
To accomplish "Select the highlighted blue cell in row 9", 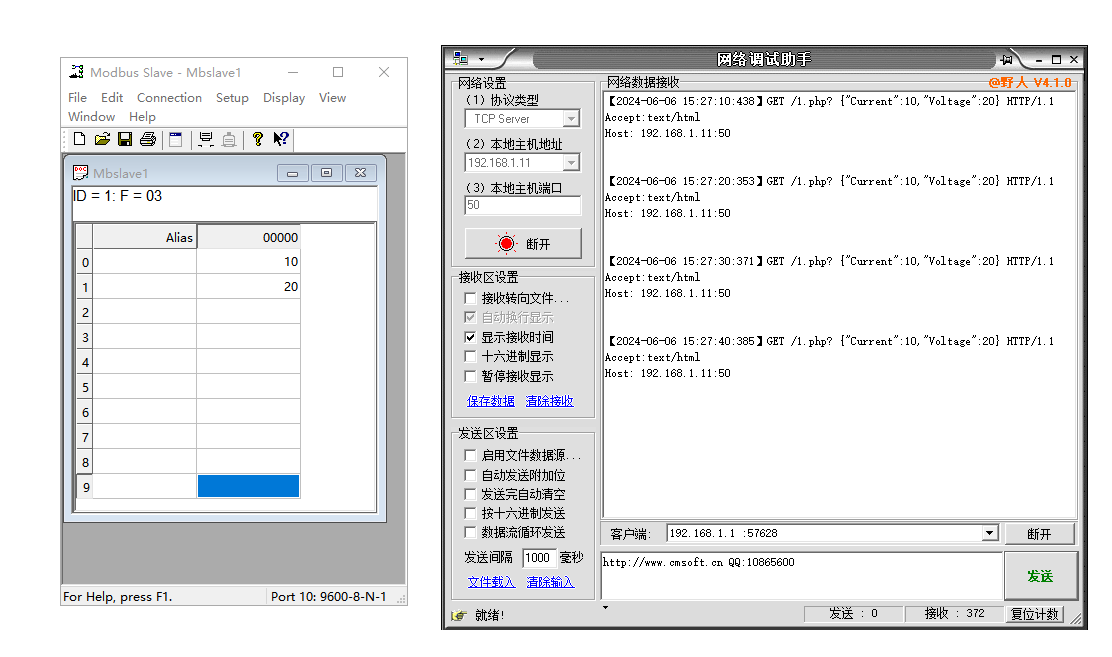I will coord(248,486).
